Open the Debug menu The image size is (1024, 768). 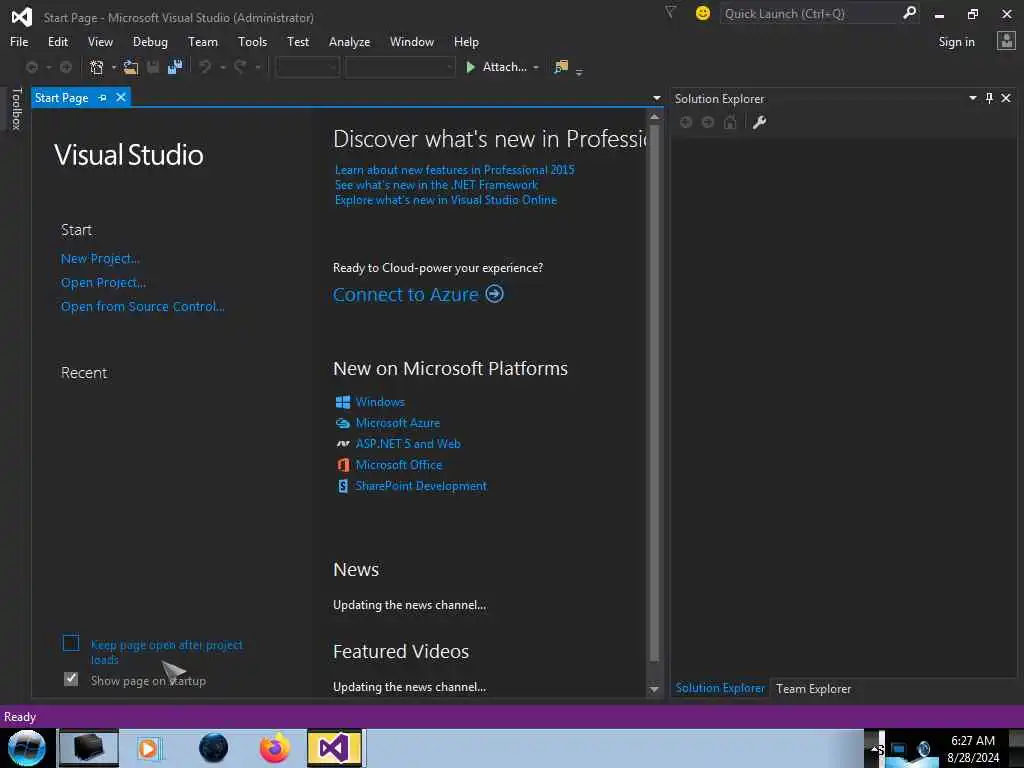click(150, 42)
